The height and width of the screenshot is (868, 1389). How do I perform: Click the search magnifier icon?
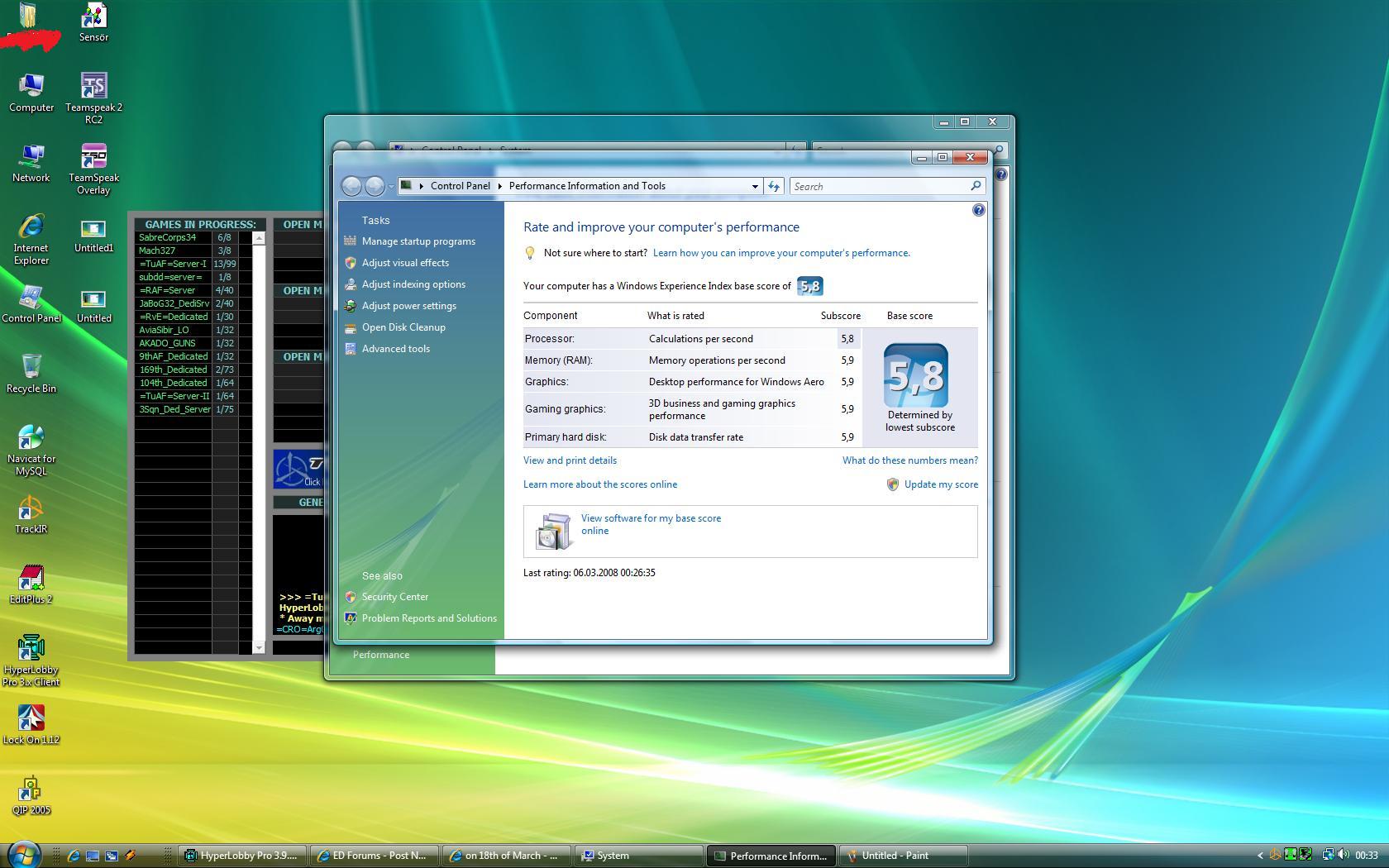coord(976,186)
